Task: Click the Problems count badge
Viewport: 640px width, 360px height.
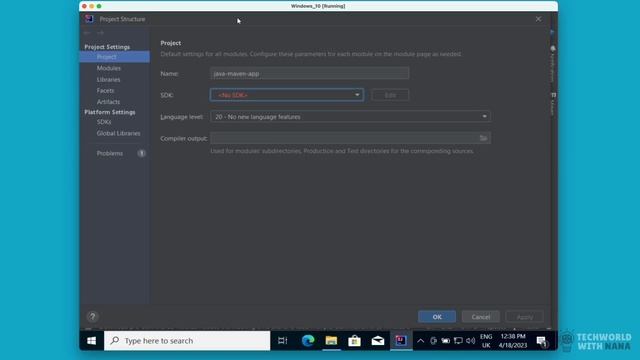Action: (141, 153)
